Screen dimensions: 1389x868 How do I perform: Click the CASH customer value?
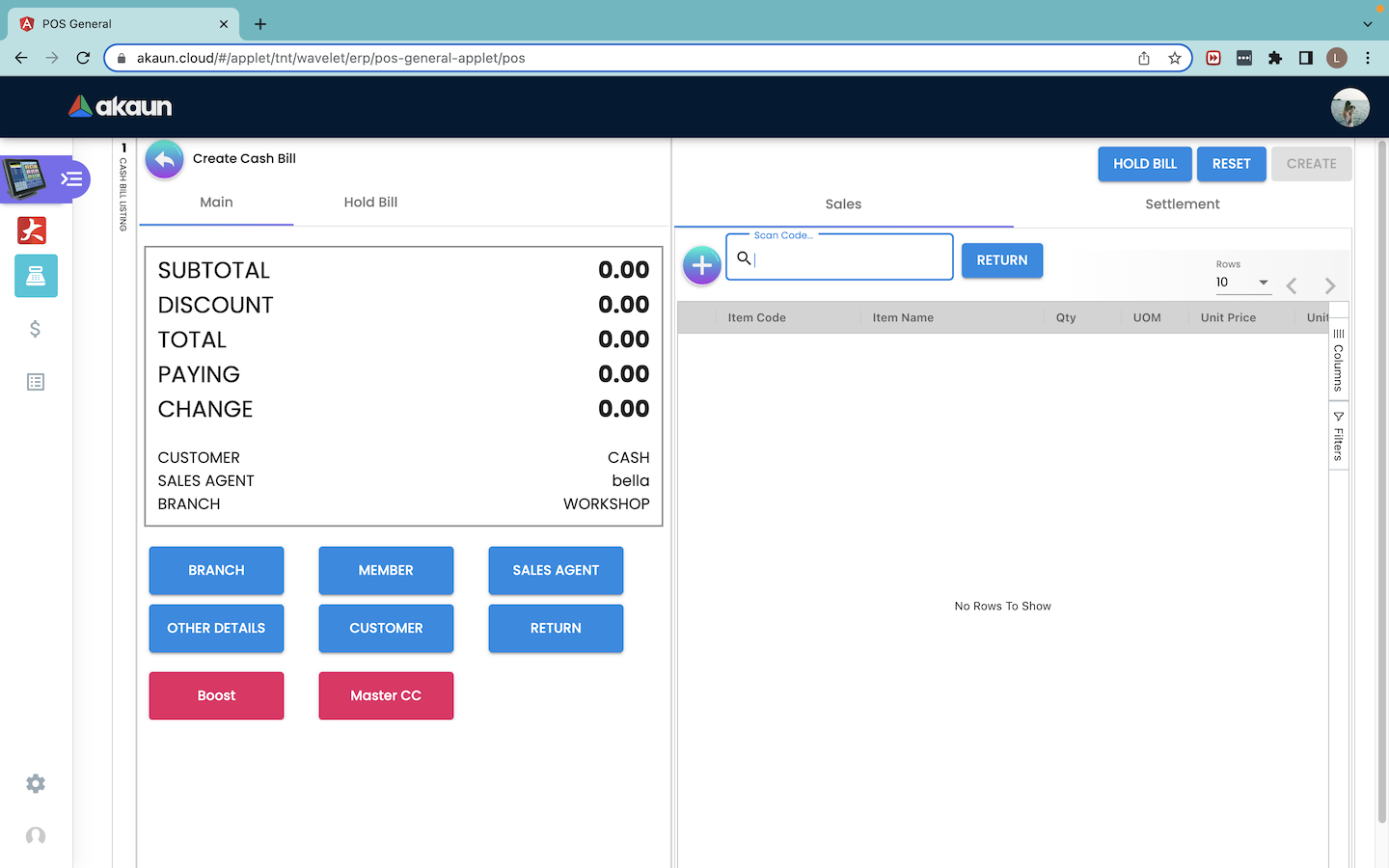tap(629, 458)
